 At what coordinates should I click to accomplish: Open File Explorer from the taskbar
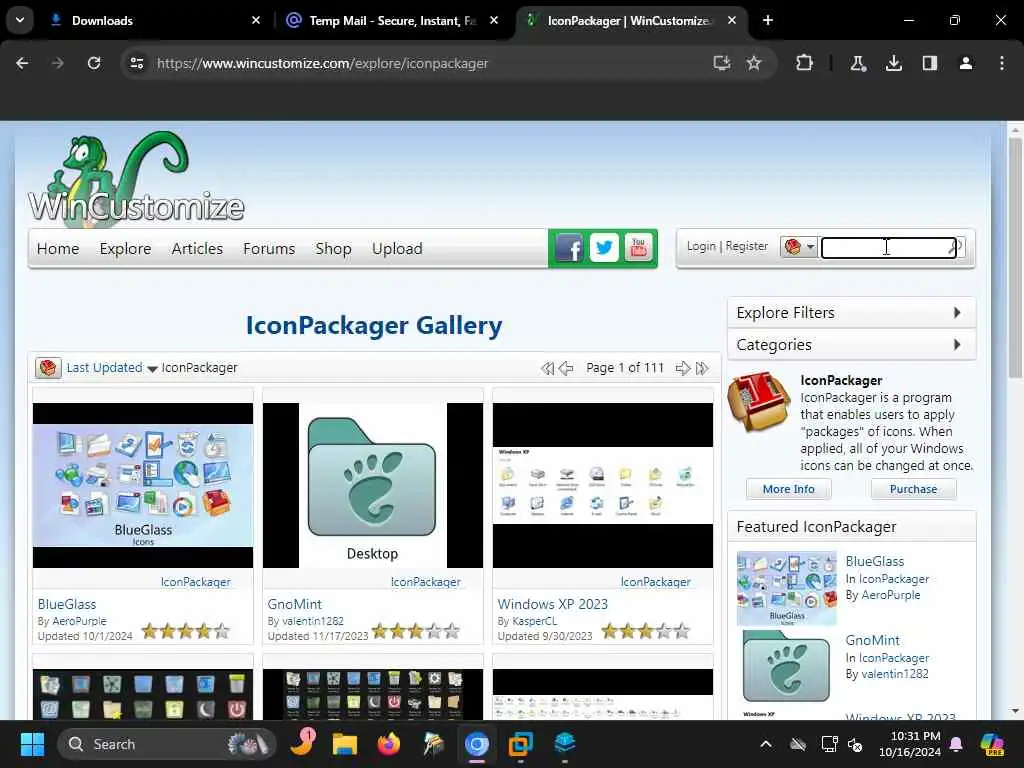tap(345, 744)
